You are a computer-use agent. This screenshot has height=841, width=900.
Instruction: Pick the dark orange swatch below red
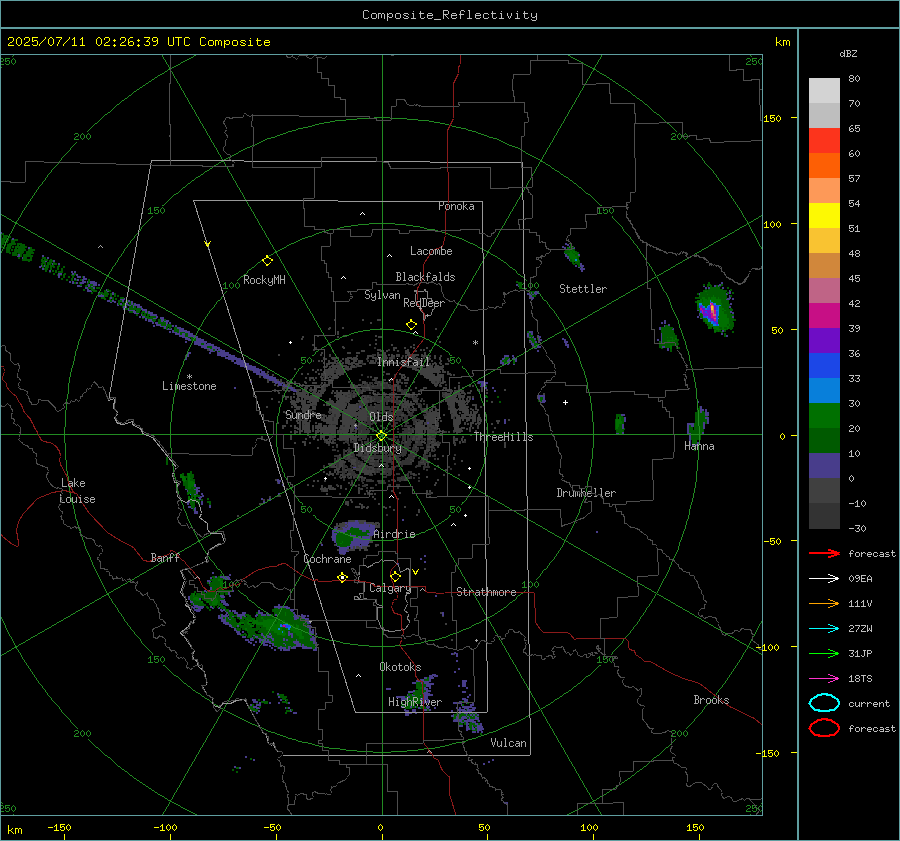pos(824,166)
